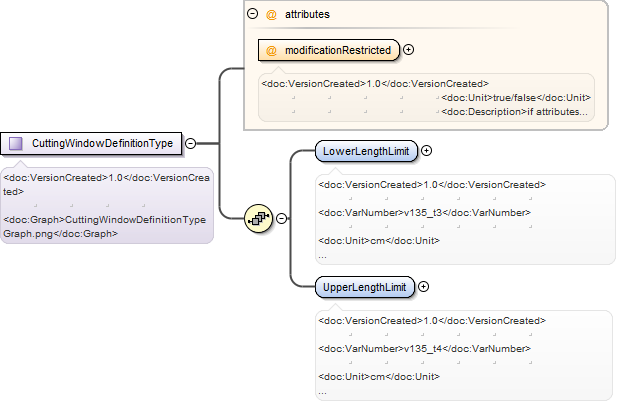Click the @ icon beside attributes header
This screenshot has width=623, height=404.
click(271, 15)
